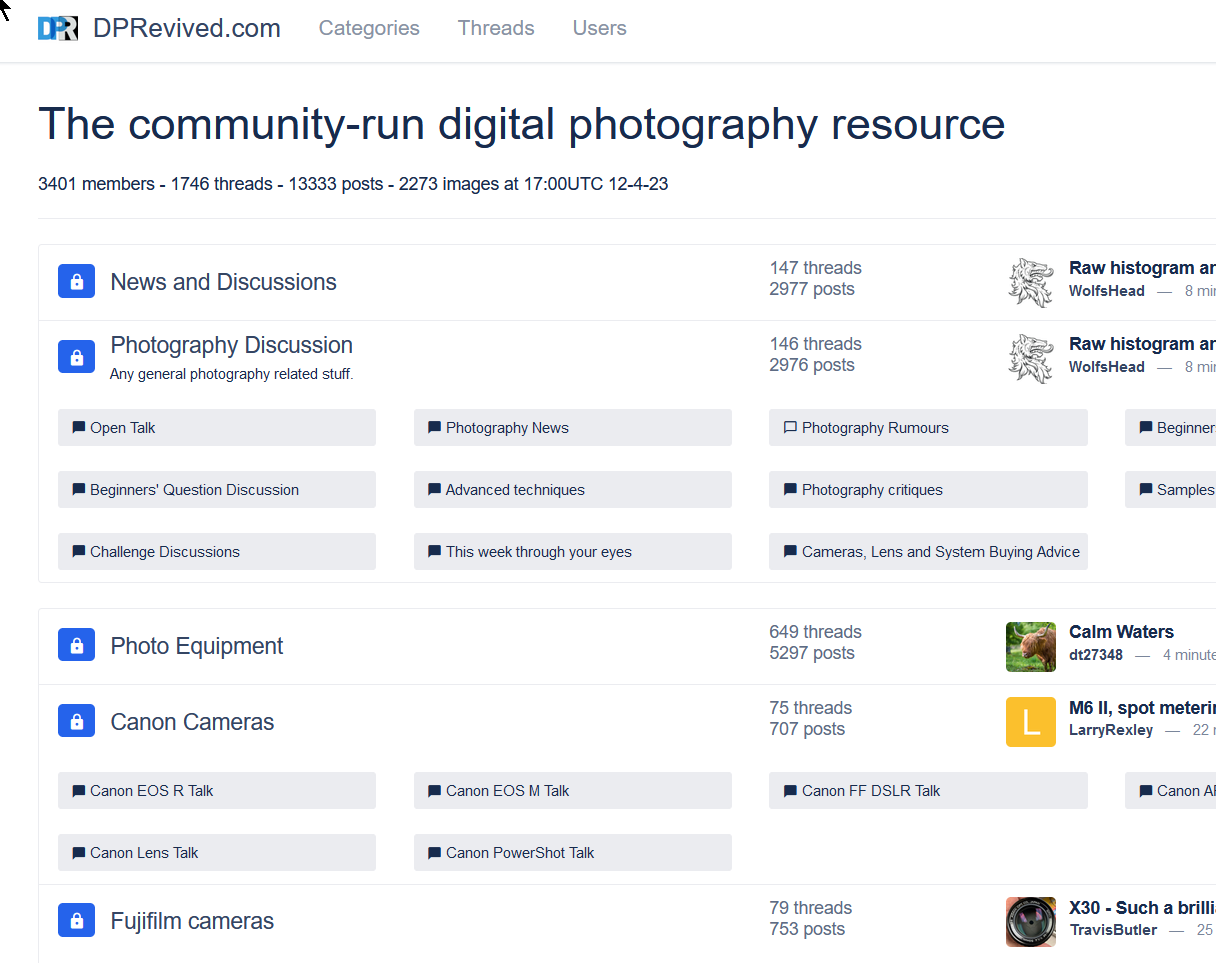Click the chat icon on Photography critiques

(790, 490)
